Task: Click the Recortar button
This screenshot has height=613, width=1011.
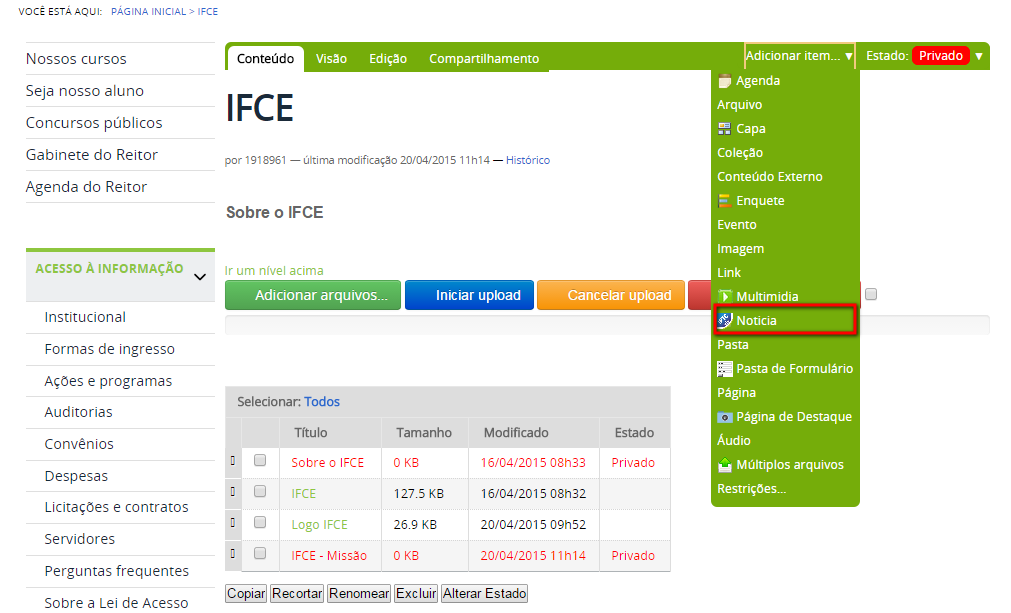Action: coord(297,594)
